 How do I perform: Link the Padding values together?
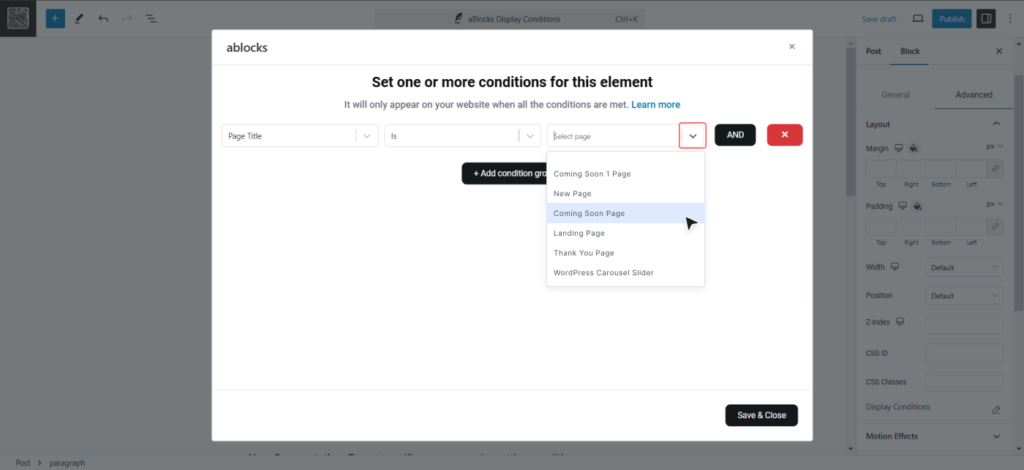995,227
